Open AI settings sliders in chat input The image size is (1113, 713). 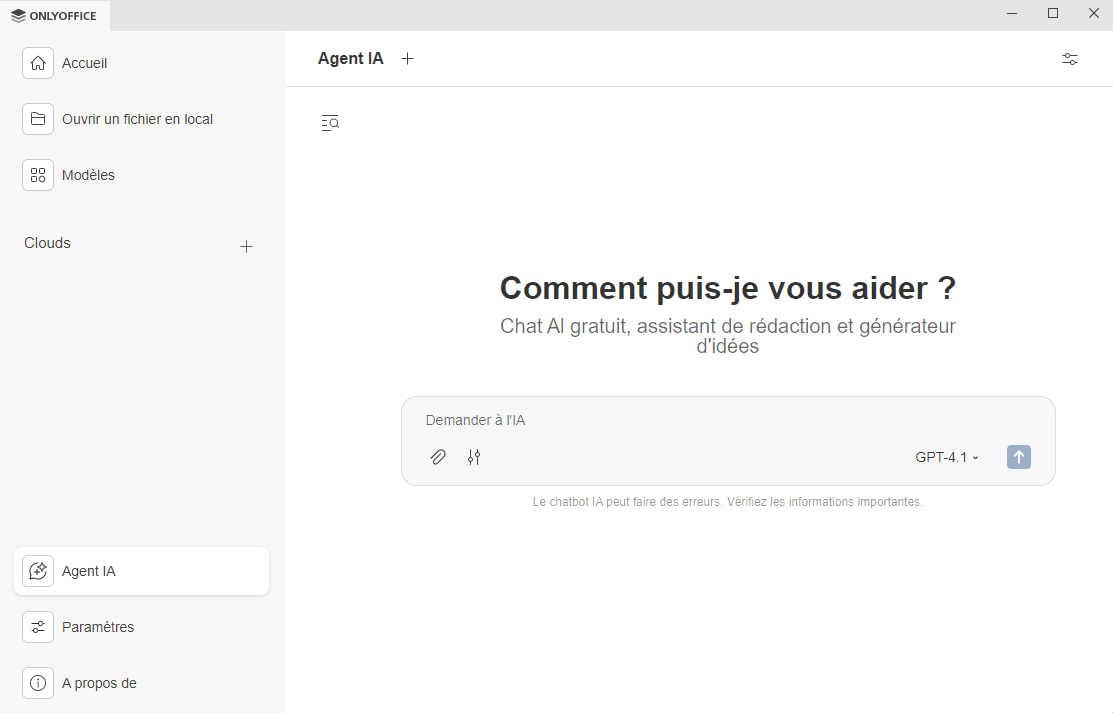click(474, 457)
